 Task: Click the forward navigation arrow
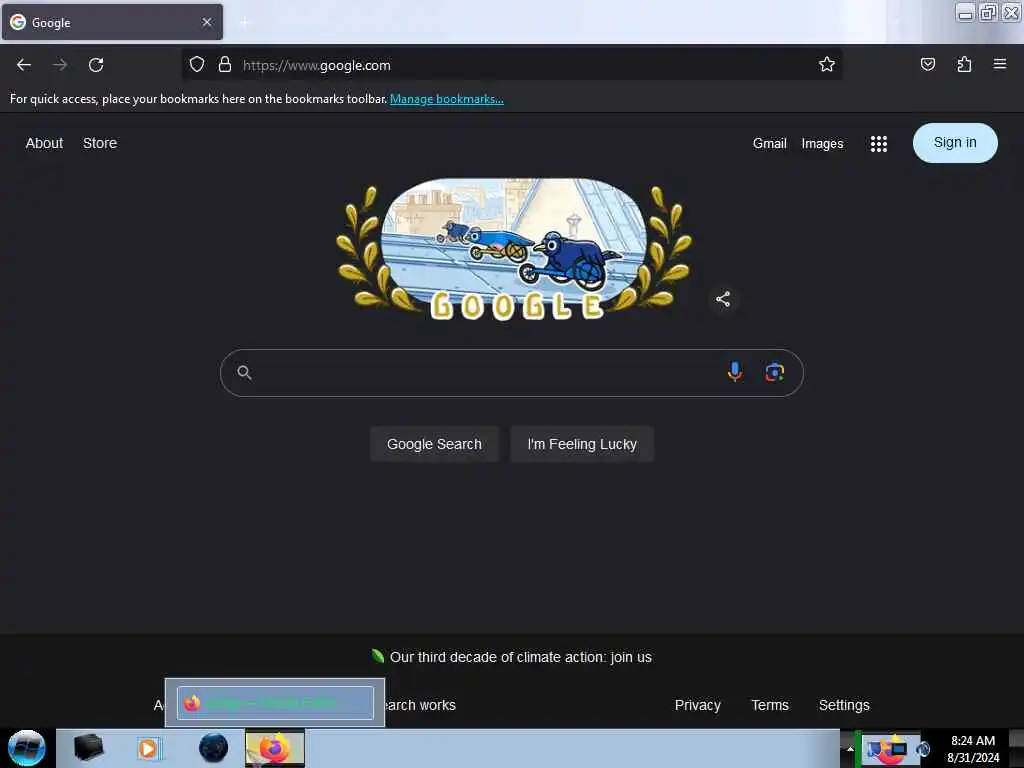[x=60, y=65]
